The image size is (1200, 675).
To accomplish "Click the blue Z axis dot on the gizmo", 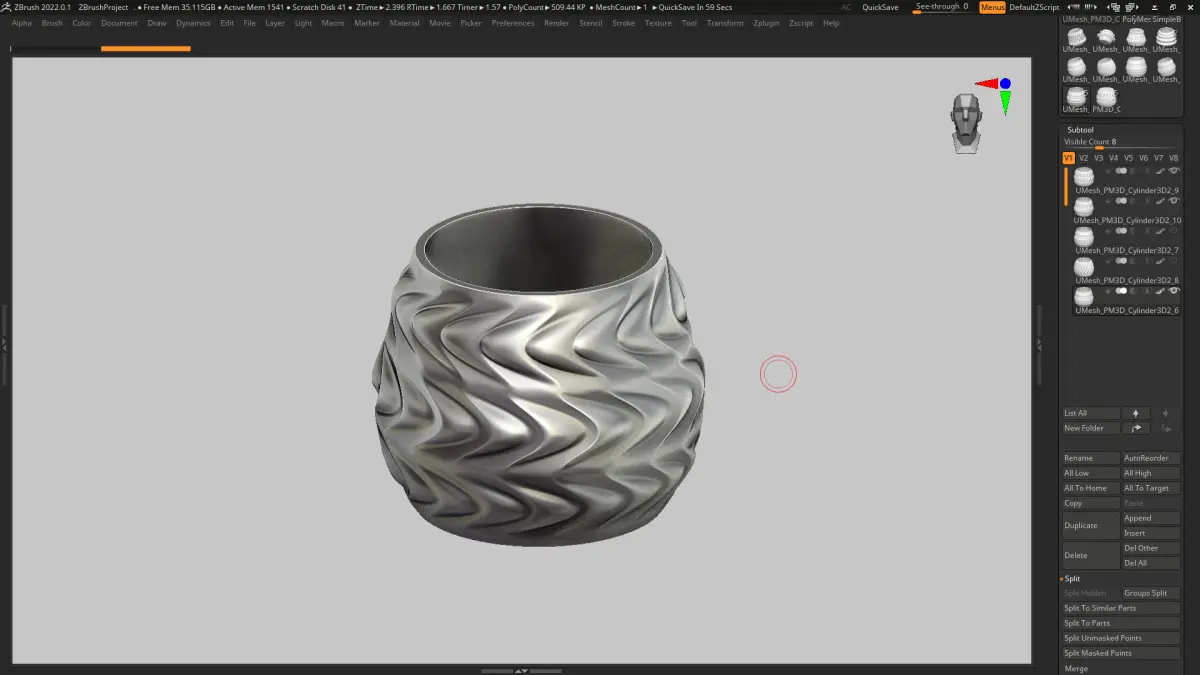I will [1005, 84].
